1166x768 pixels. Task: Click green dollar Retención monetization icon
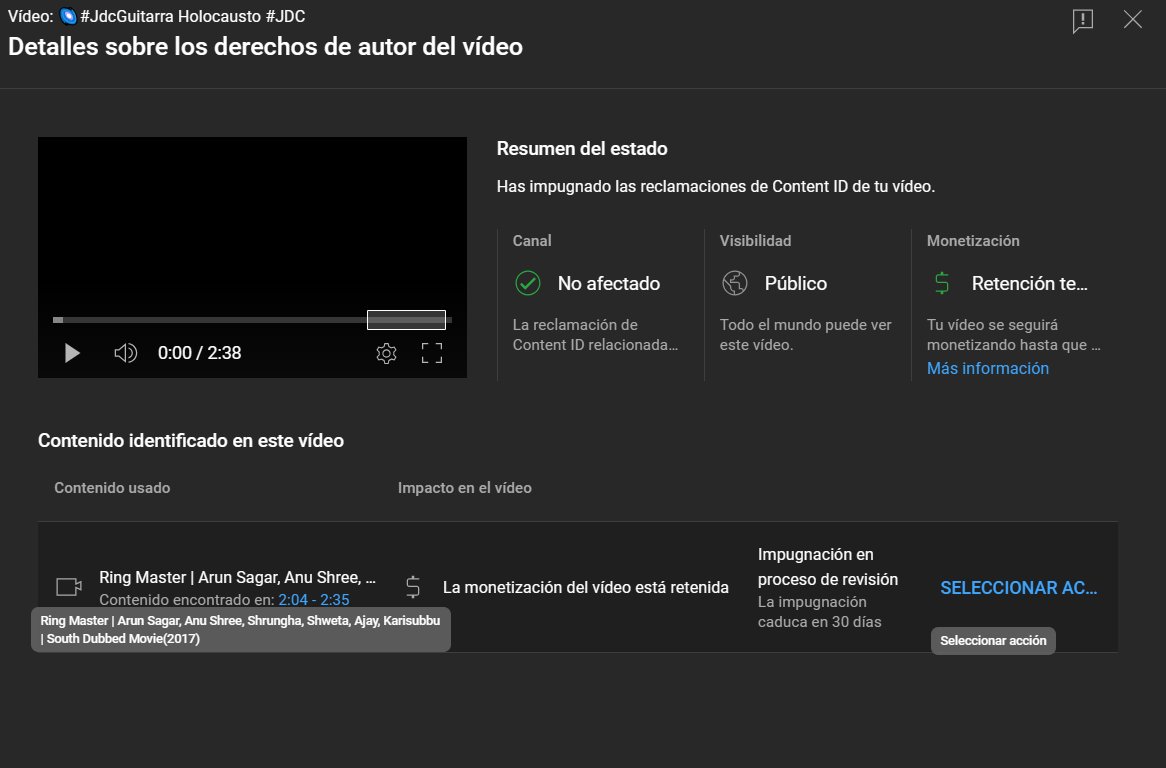[941, 283]
